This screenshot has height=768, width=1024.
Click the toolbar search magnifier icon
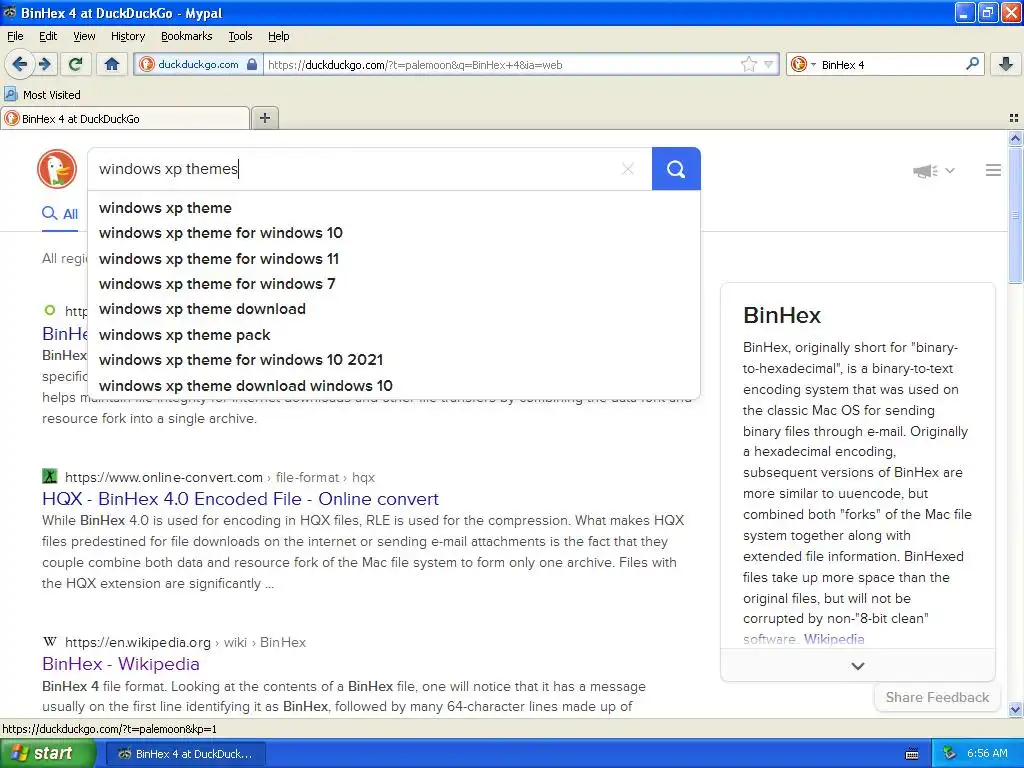coord(972,64)
